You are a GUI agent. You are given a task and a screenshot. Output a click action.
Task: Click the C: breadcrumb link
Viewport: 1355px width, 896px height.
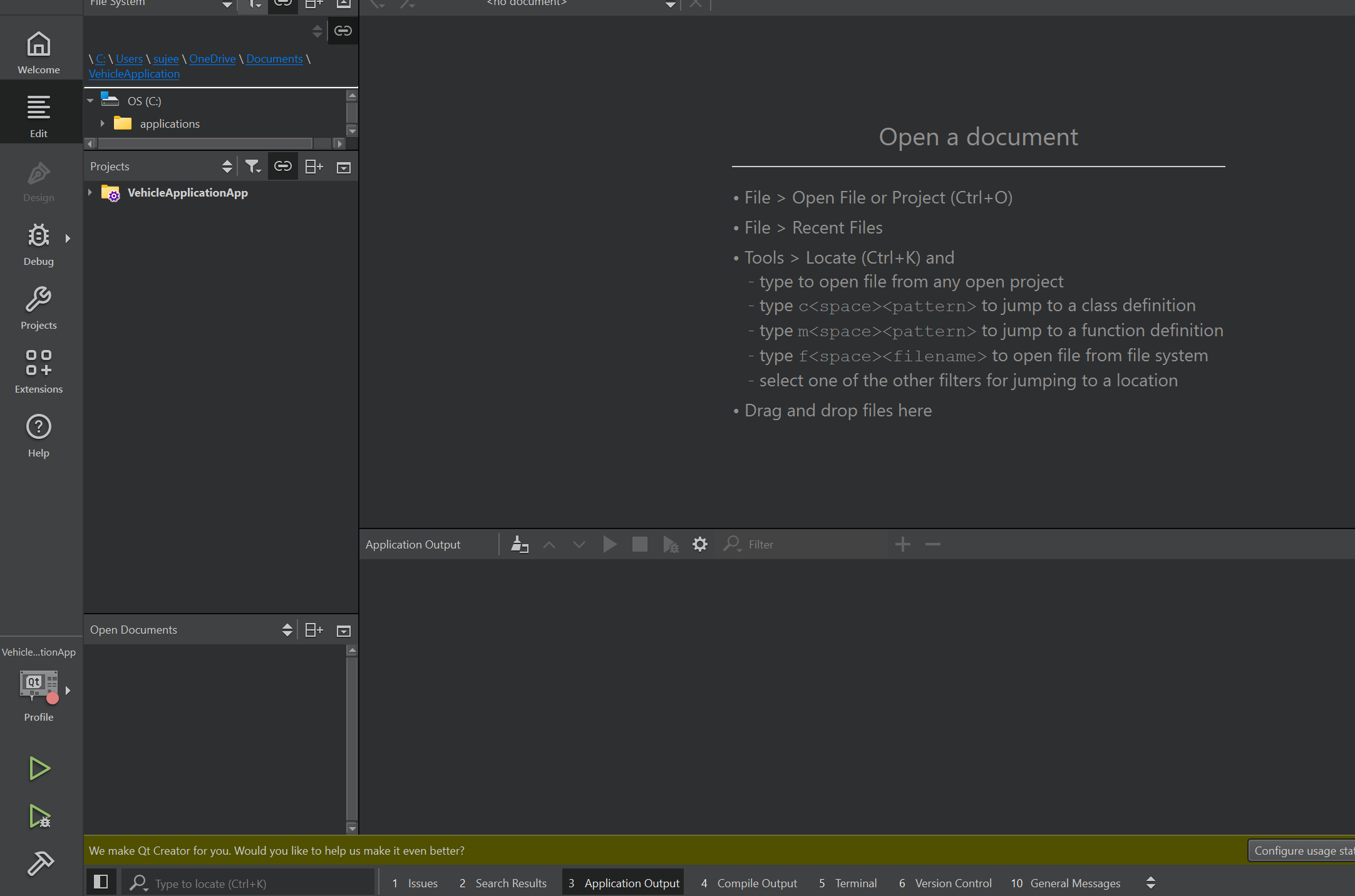(100, 59)
